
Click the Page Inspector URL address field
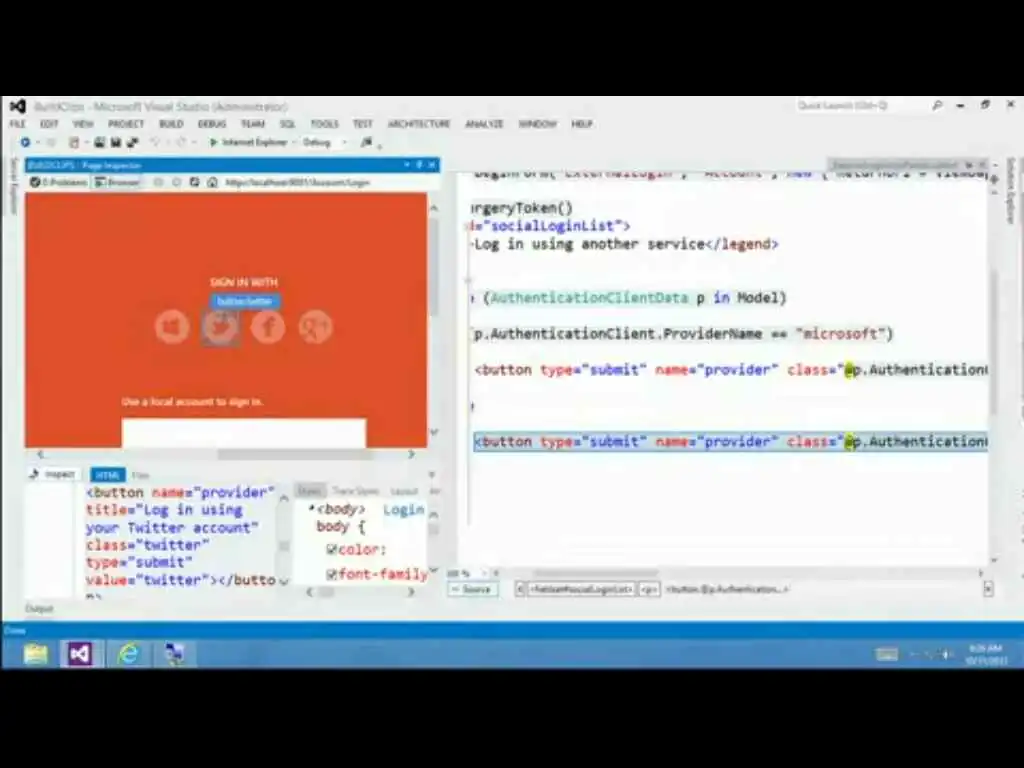pos(327,182)
